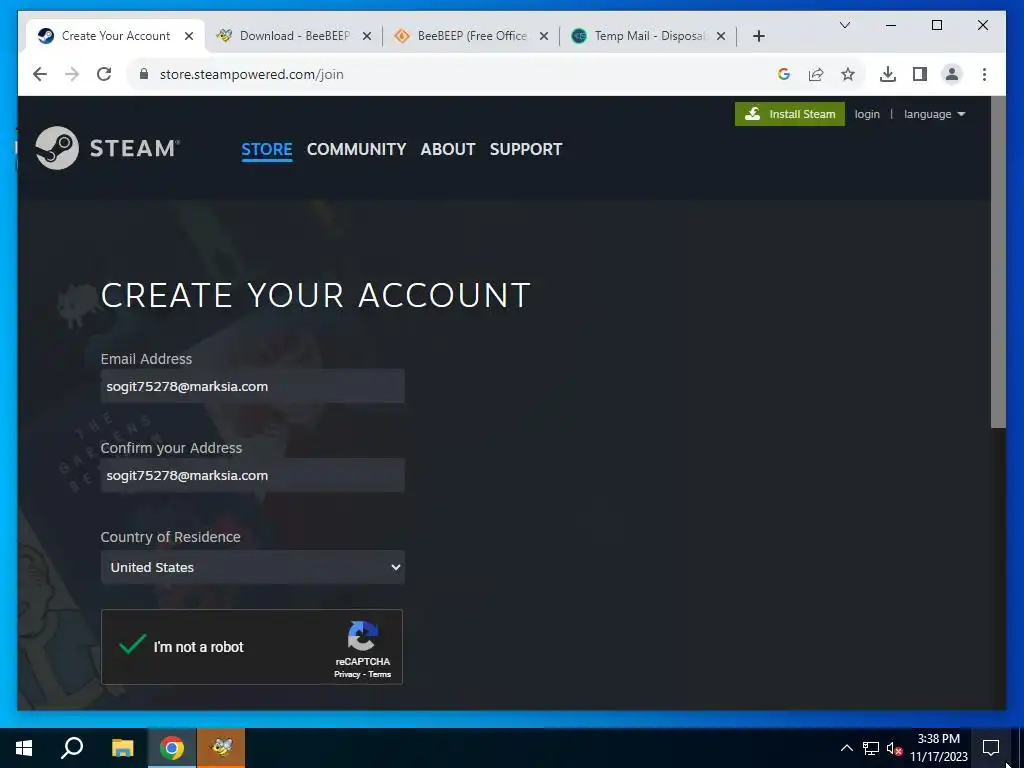Open the reCAPTCHA Terms link
This screenshot has width=1024, height=768.
(x=379, y=675)
